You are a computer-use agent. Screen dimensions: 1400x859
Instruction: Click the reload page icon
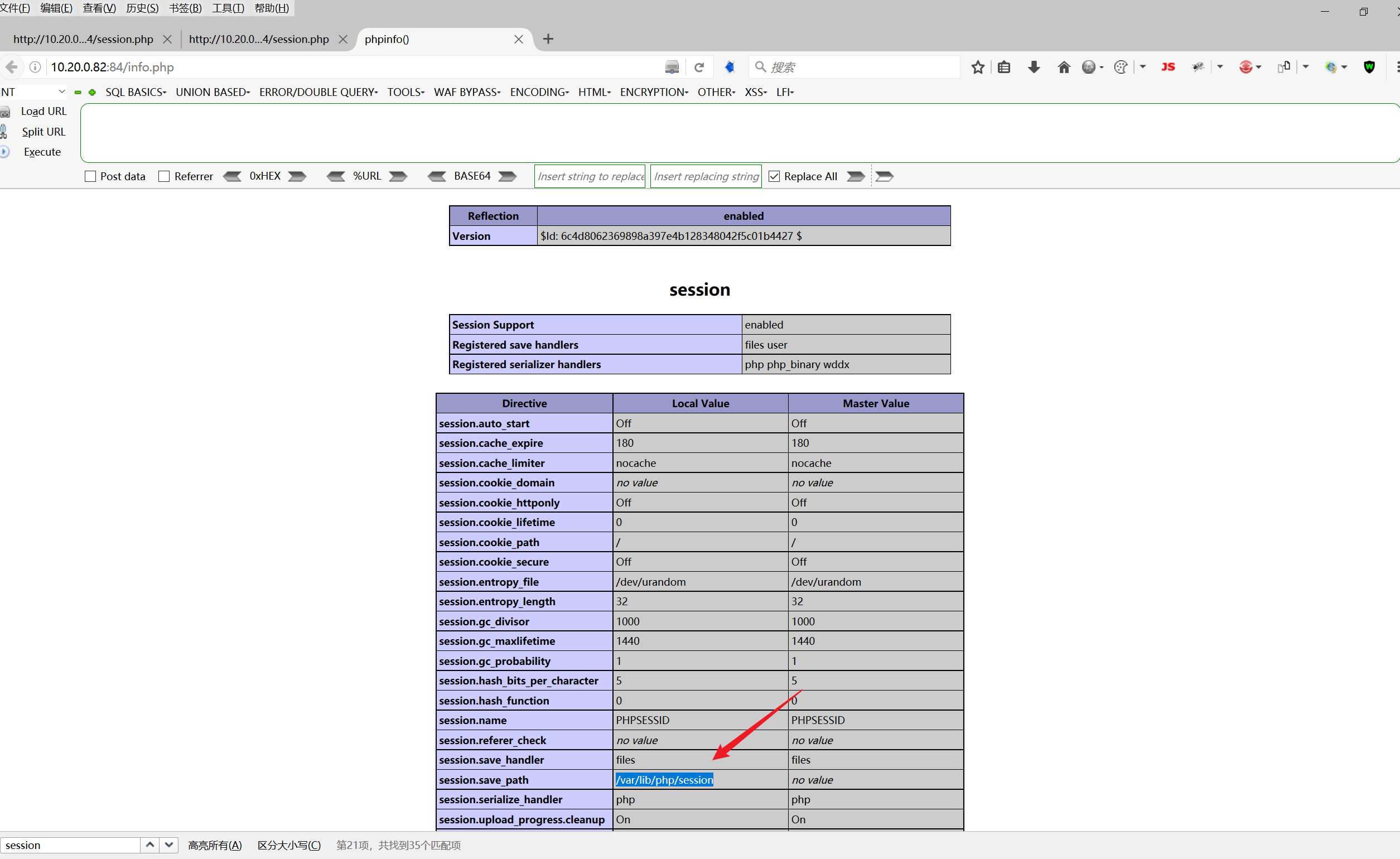pyautogui.click(x=699, y=67)
